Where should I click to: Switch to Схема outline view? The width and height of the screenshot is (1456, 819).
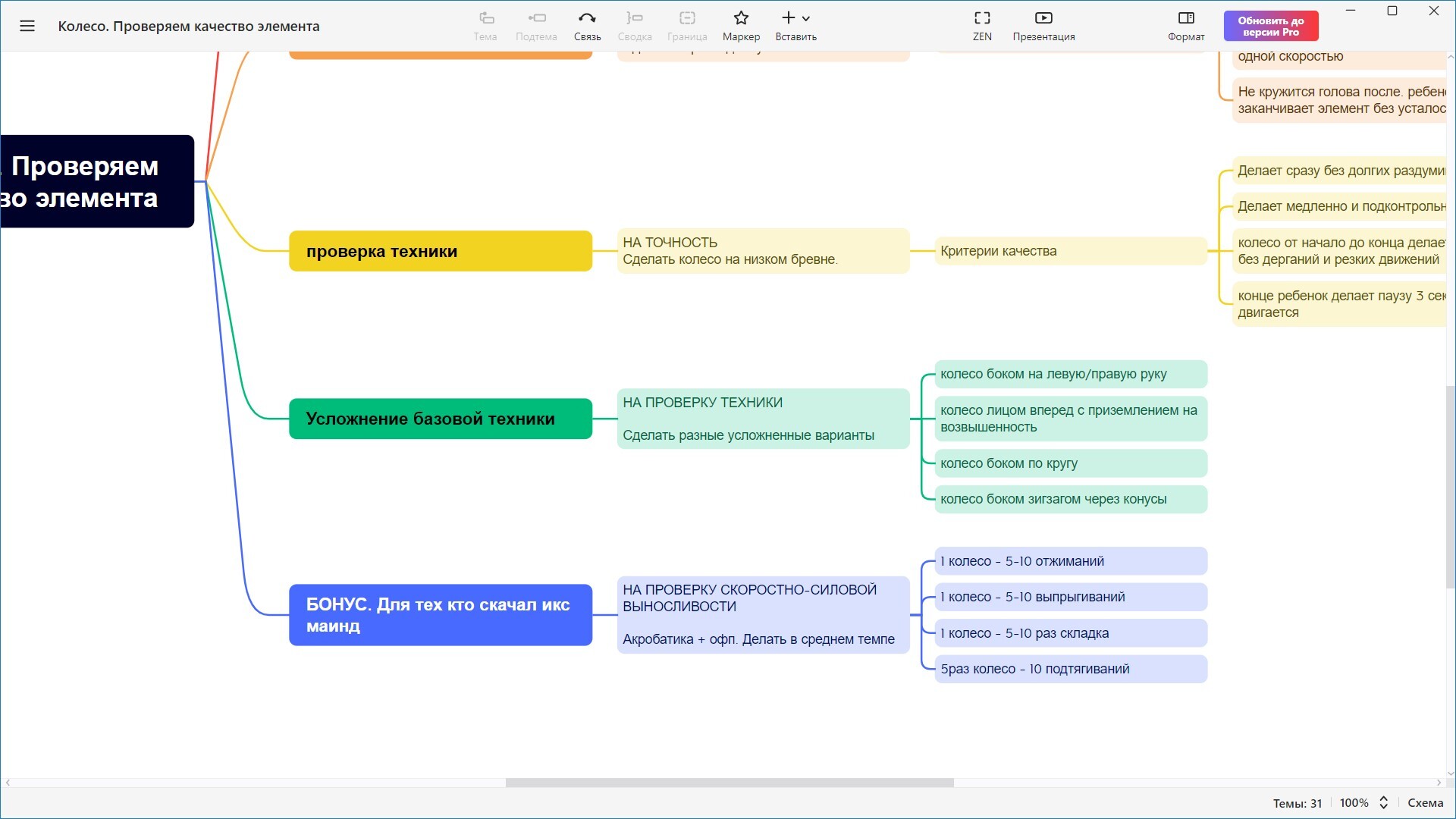click(x=1425, y=802)
